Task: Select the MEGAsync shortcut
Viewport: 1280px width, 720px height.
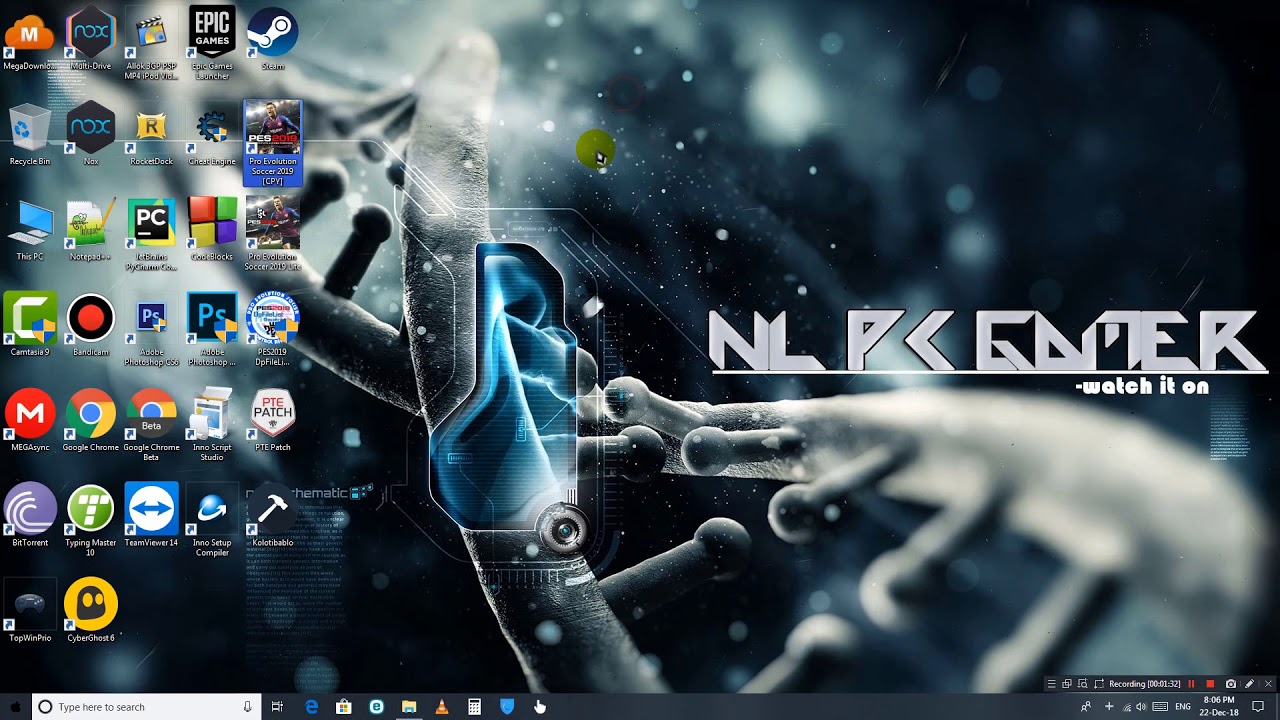Action: [x=30, y=420]
